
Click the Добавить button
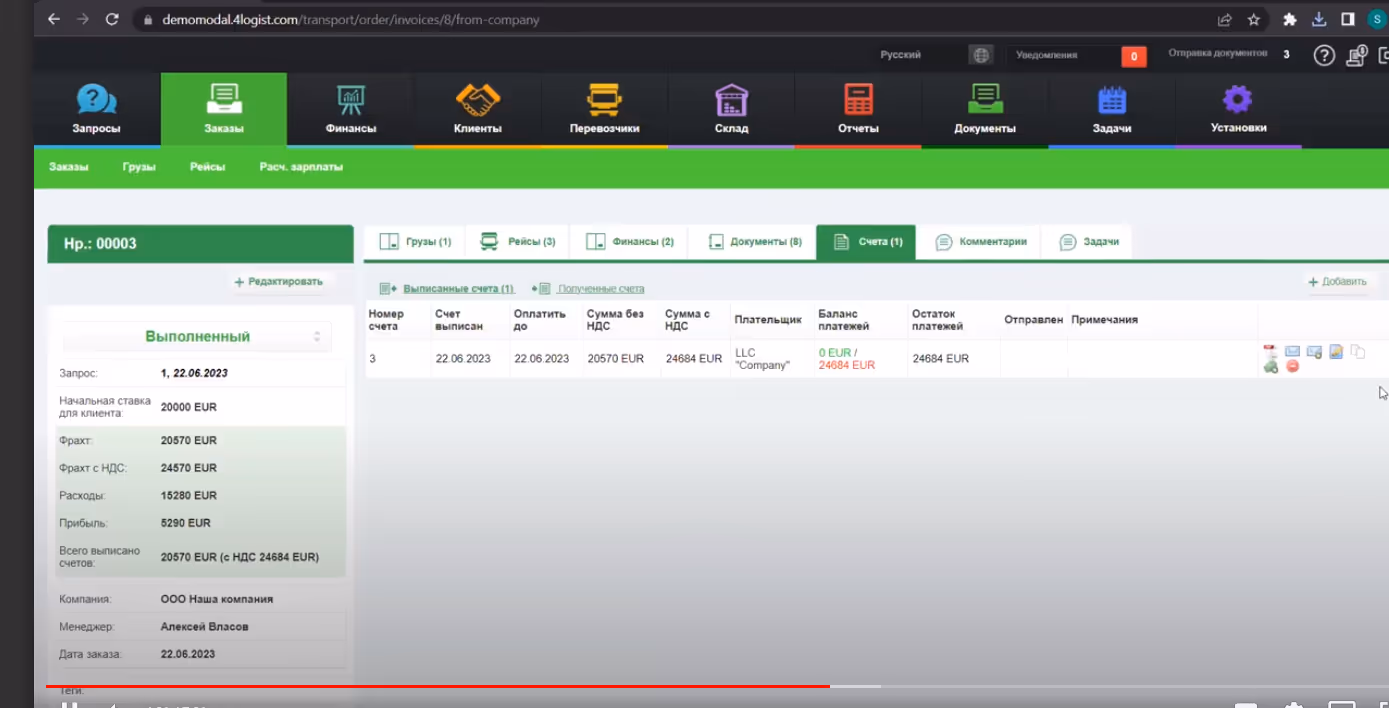pos(1337,282)
